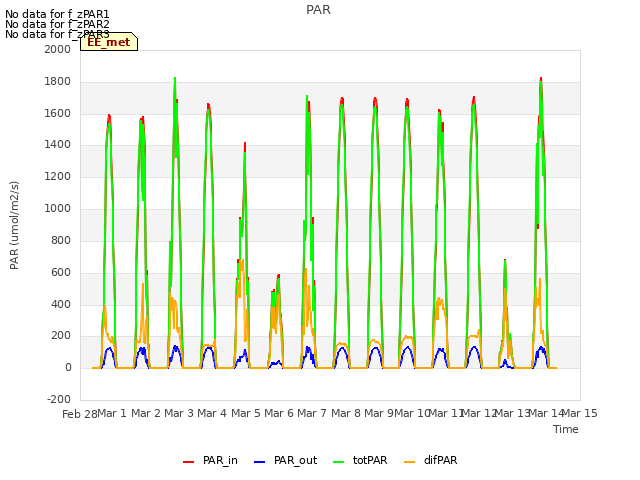Click the 2000 y-axis tick label
The width and height of the screenshot is (640, 480).
[x=58, y=49]
